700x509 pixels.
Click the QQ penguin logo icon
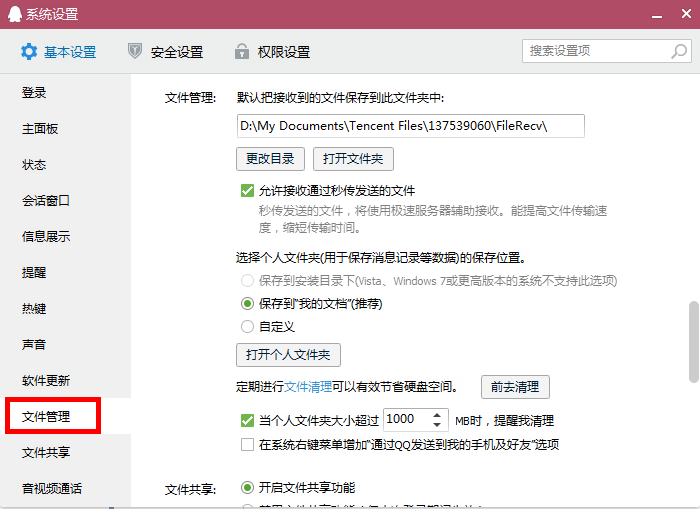point(15,14)
